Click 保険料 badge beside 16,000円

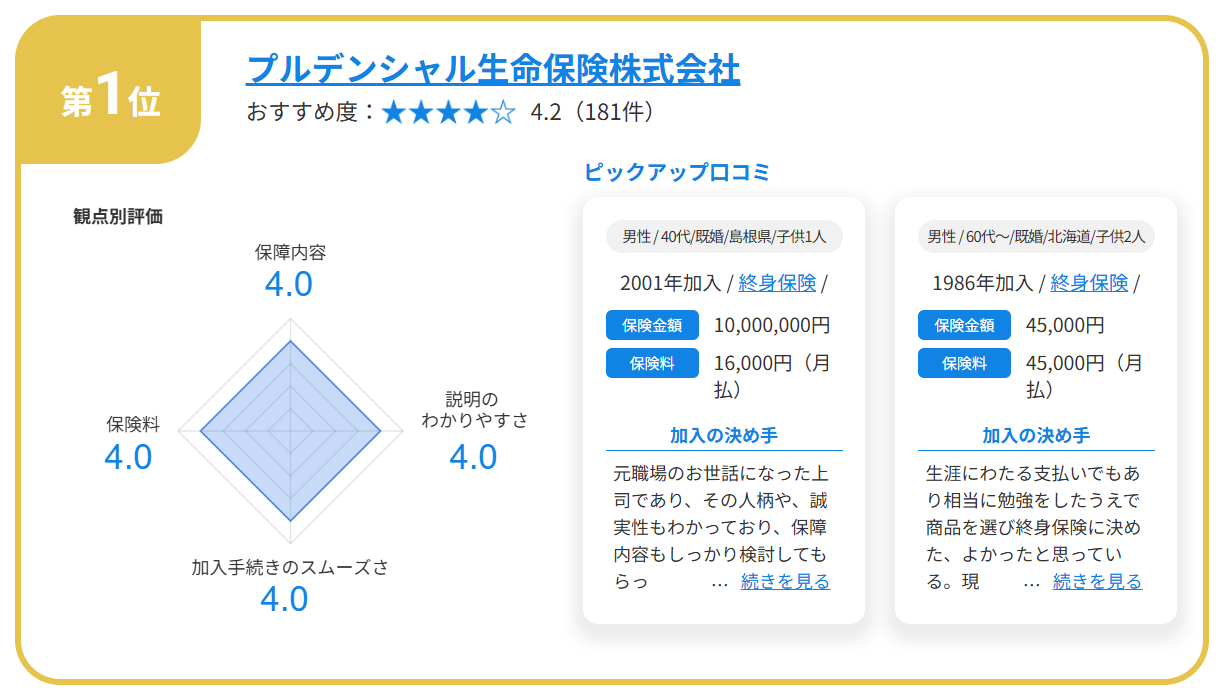652,363
